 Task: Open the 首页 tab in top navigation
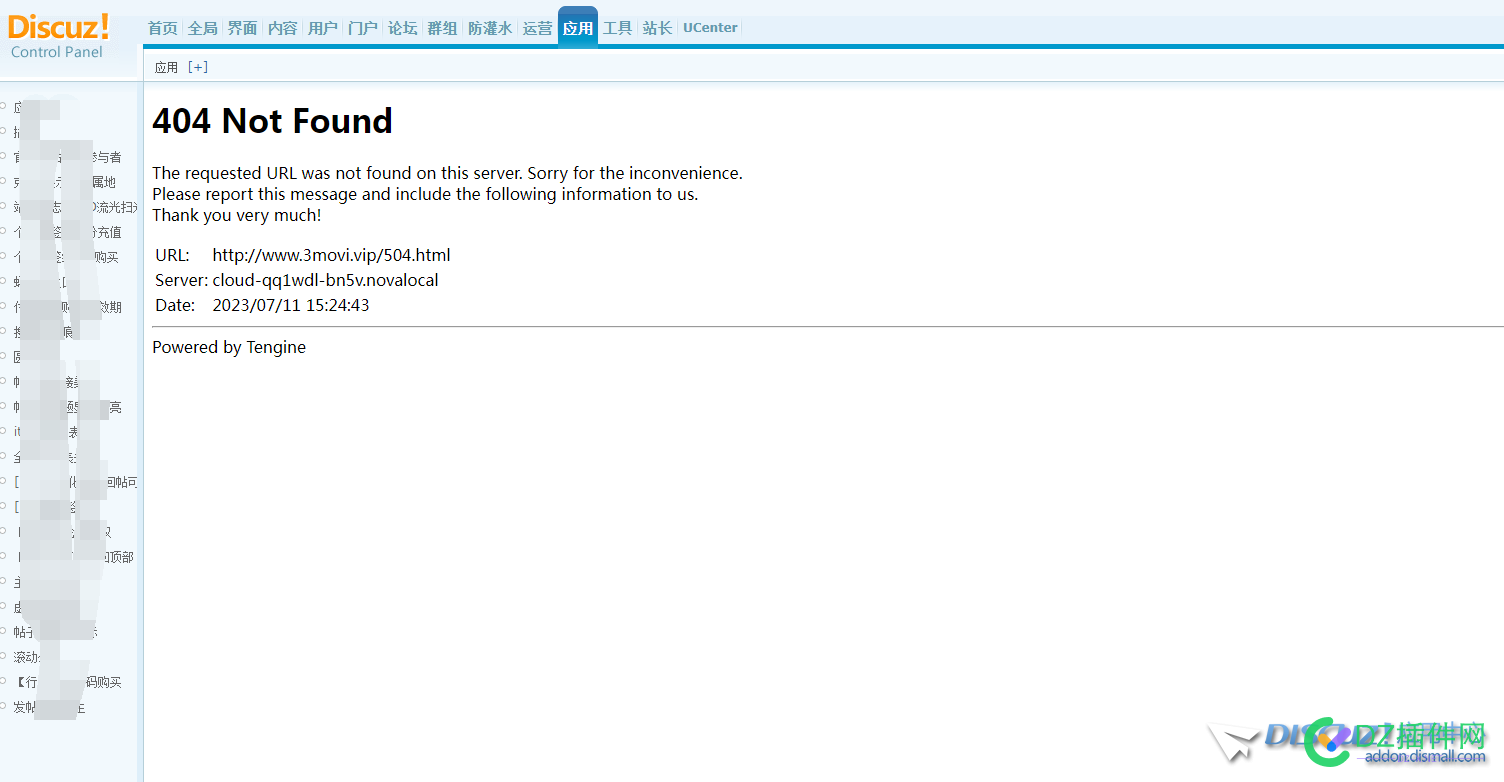pos(162,28)
